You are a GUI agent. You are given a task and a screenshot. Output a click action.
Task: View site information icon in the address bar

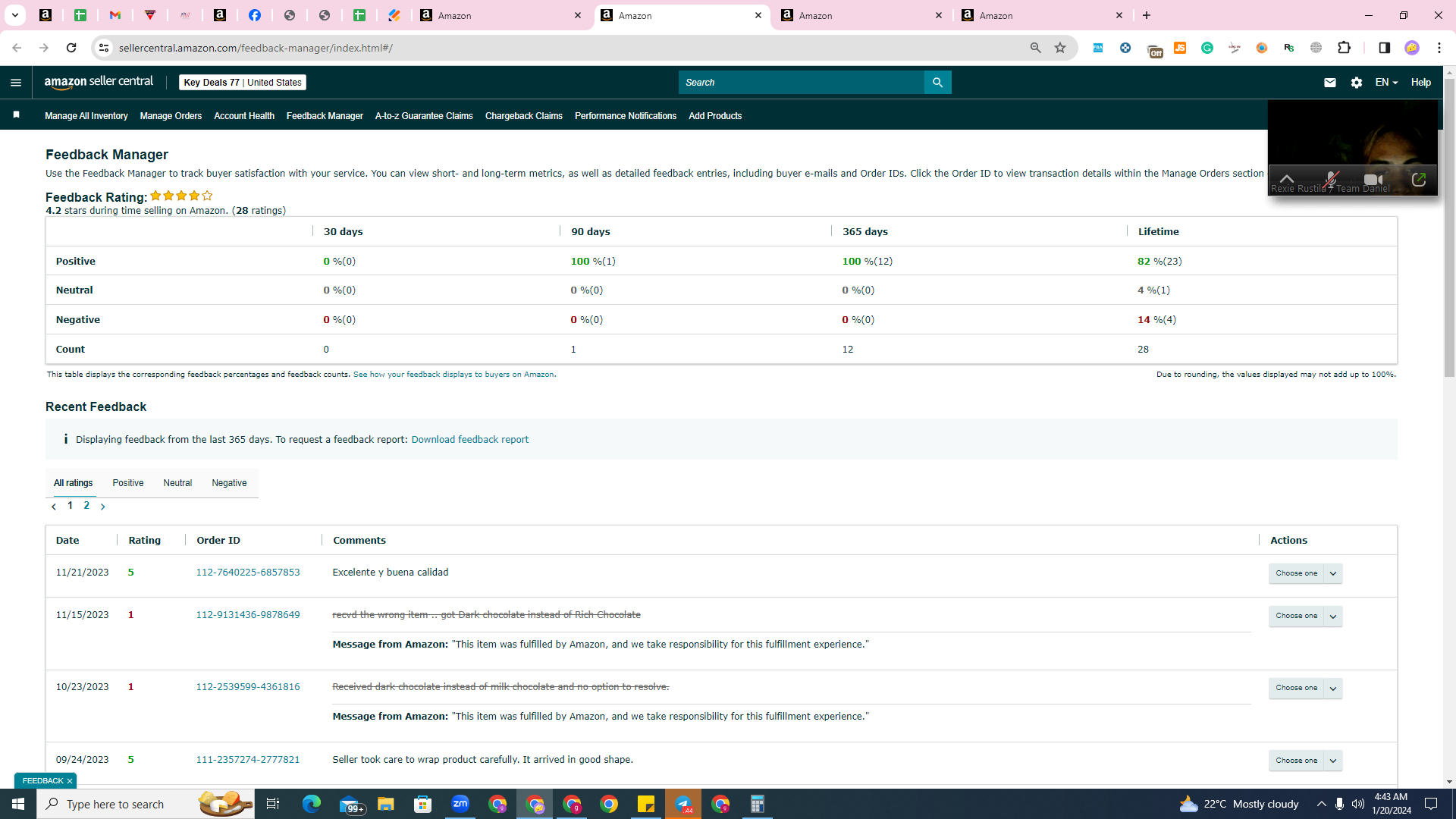(104, 48)
